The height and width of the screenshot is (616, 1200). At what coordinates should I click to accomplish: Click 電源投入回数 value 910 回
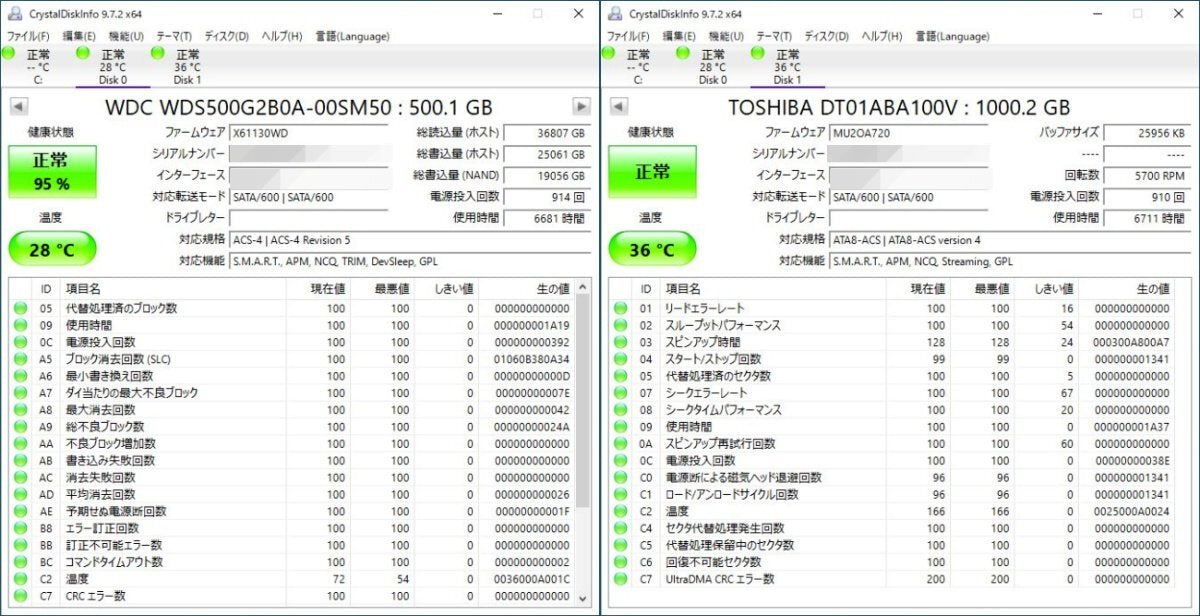tap(1146, 197)
